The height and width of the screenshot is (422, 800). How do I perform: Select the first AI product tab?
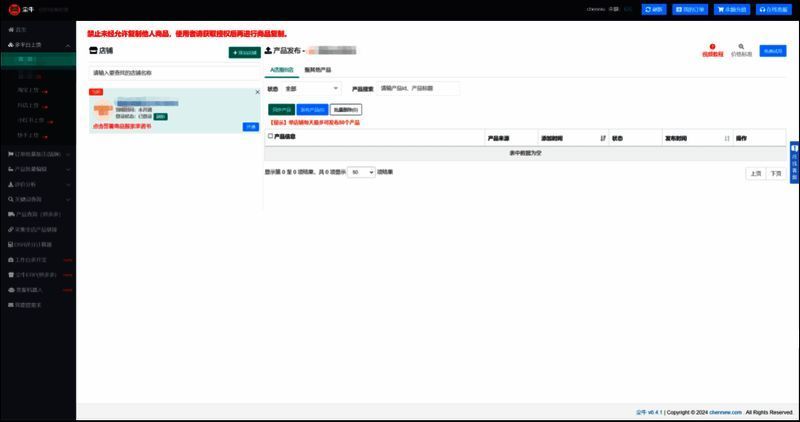coord(281,70)
